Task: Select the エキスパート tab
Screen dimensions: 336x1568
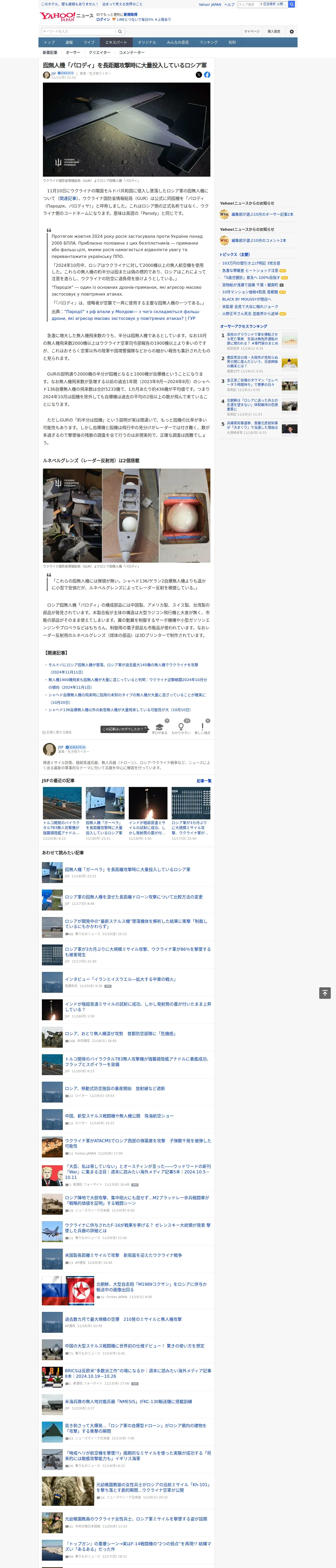Action: (x=116, y=43)
